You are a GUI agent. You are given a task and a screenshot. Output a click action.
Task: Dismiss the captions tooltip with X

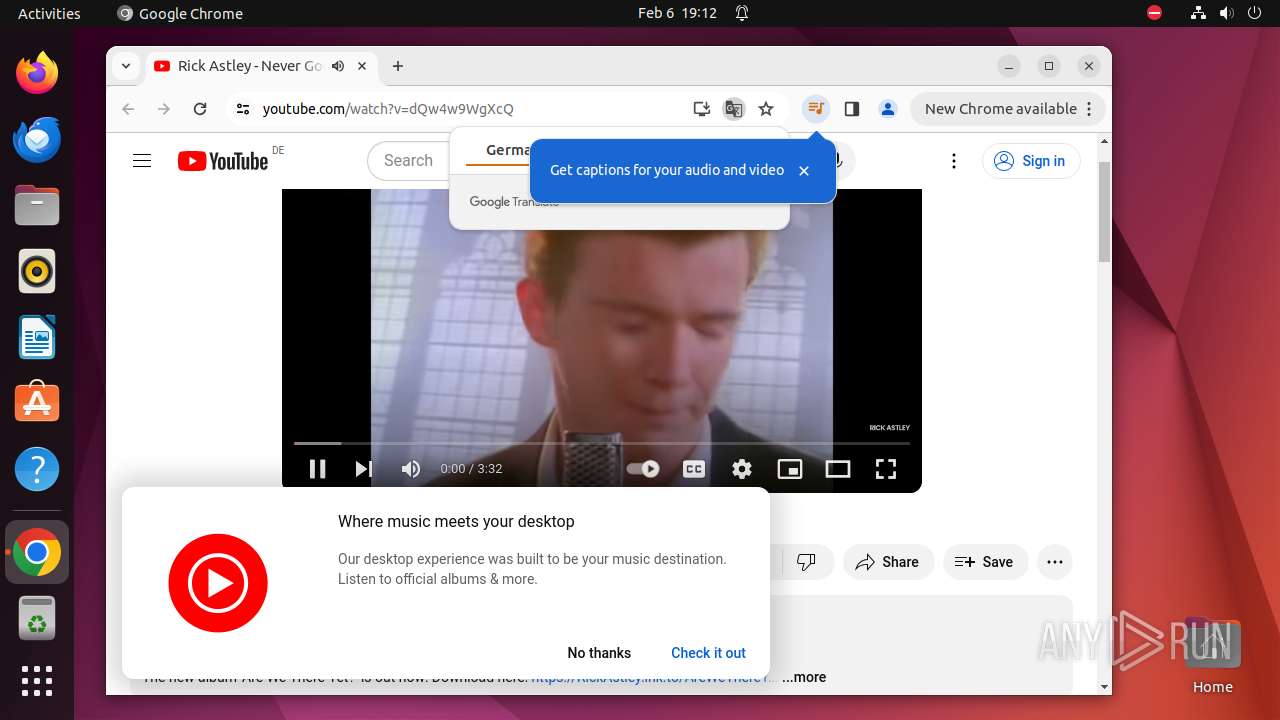coord(804,171)
